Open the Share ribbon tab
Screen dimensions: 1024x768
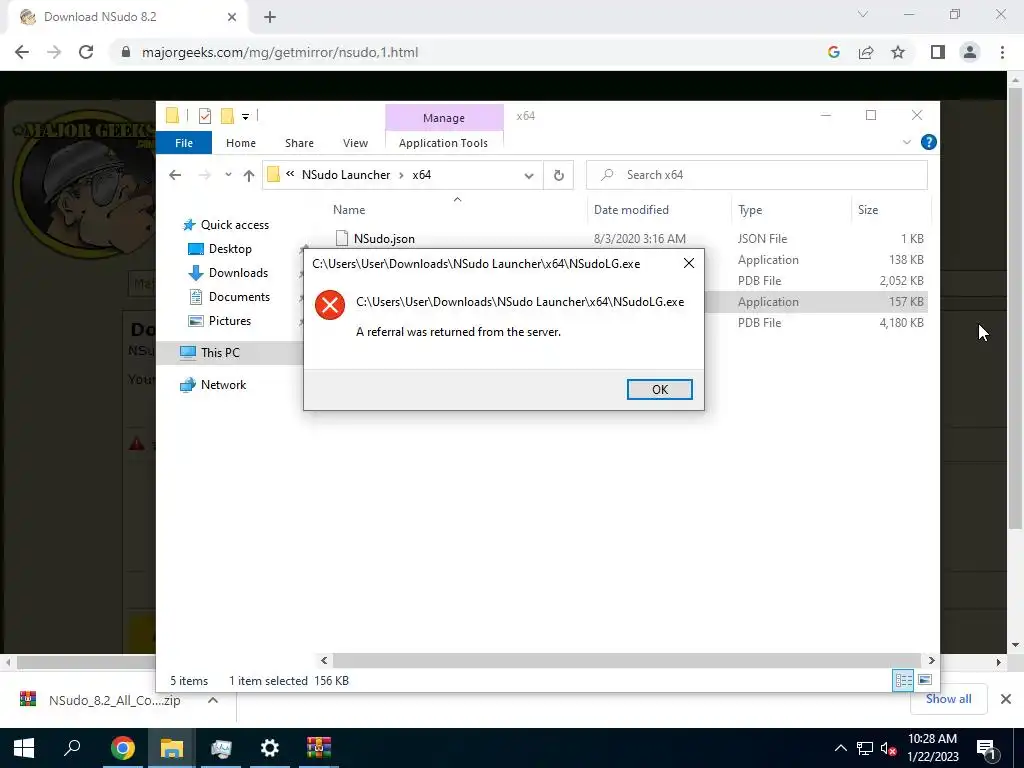pos(299,143)
